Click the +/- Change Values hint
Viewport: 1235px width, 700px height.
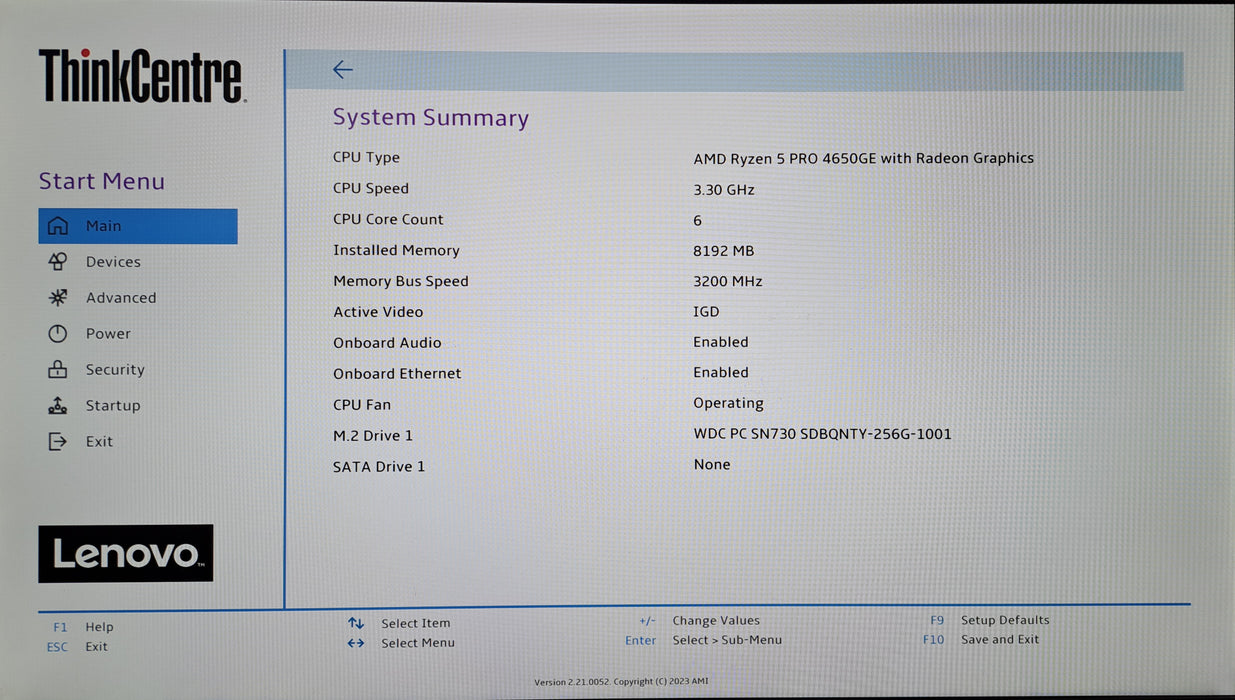[x=699, y=621]
